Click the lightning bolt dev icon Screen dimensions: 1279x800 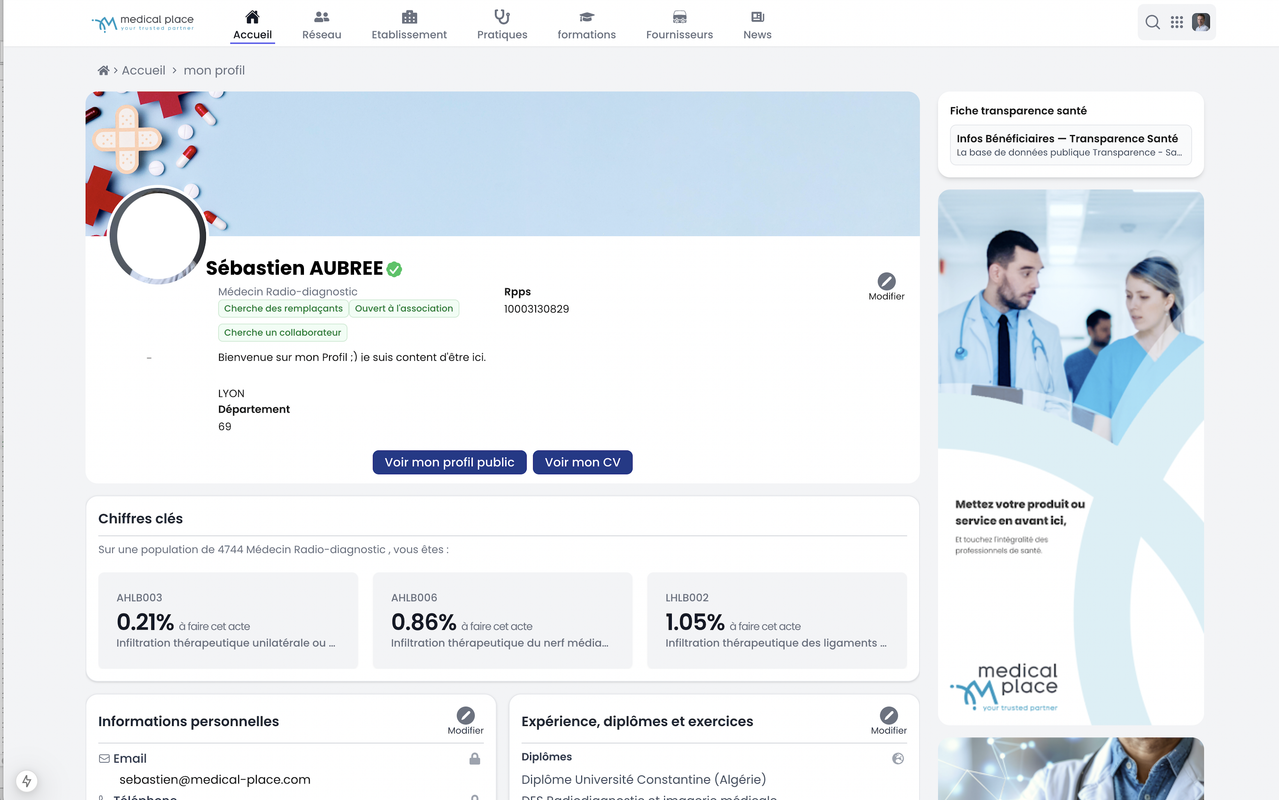click(x=27, y=782)
